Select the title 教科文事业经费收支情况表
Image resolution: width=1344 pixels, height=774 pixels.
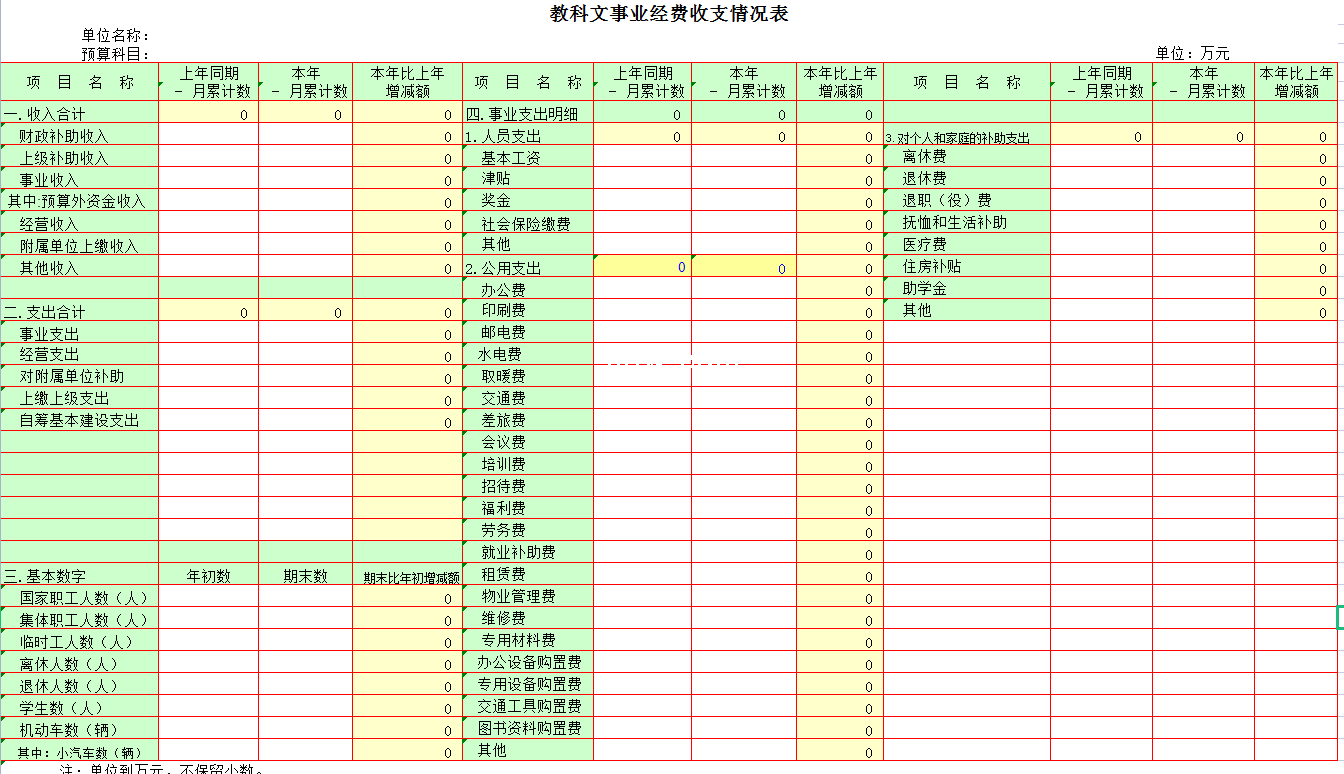669,14
